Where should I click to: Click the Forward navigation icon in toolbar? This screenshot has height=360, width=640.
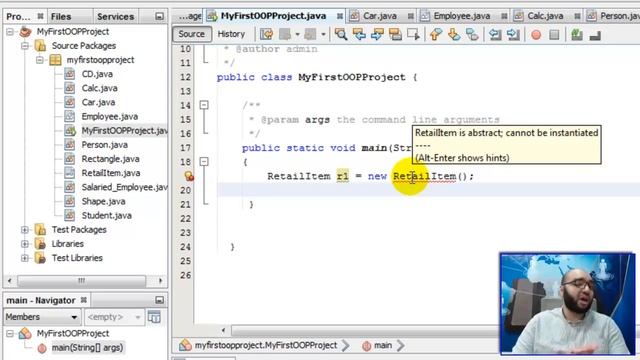point(310,34)
